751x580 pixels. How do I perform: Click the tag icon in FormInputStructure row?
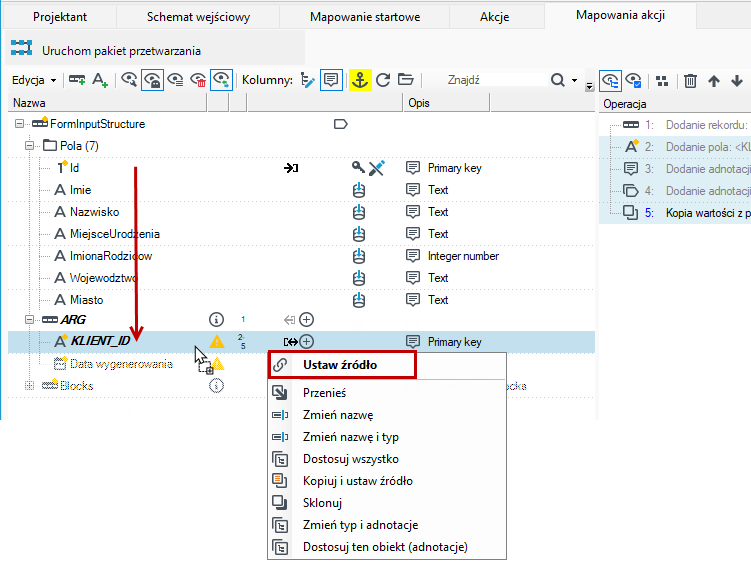(x=341, y=125)
